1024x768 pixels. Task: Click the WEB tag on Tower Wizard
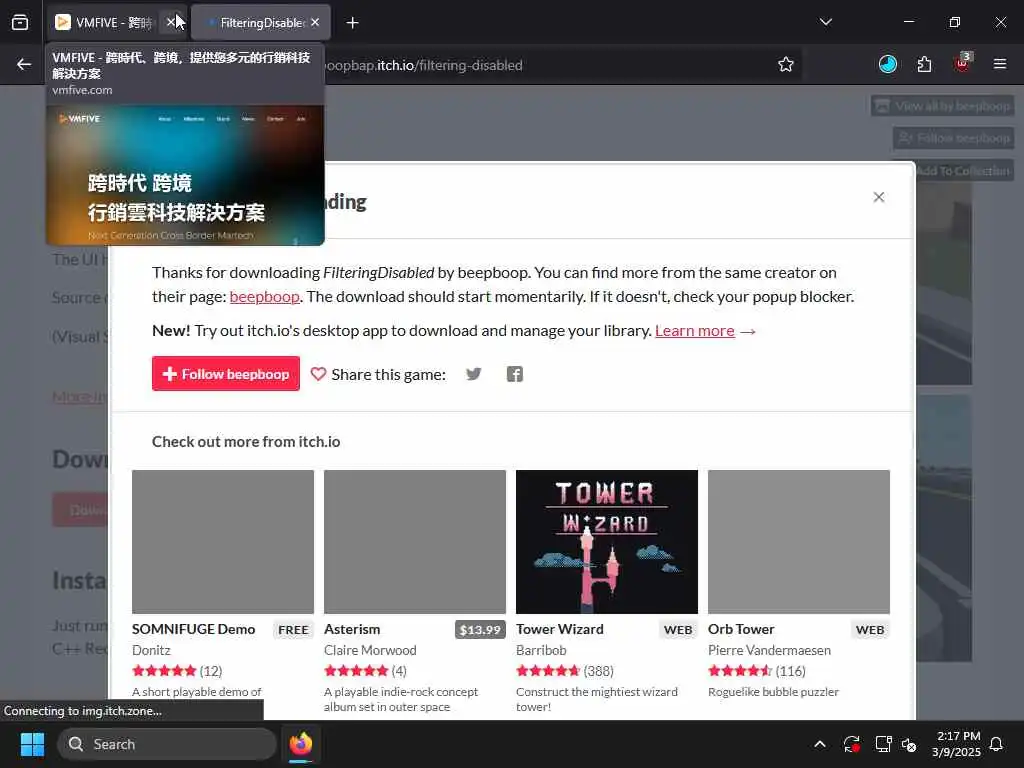tap(678, 630)
